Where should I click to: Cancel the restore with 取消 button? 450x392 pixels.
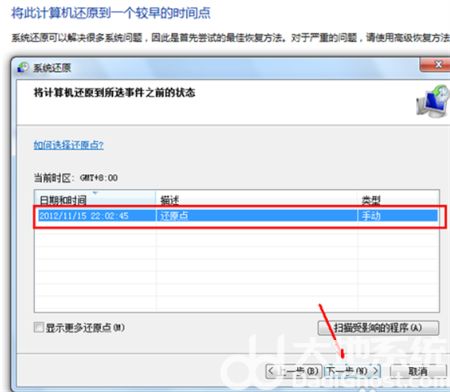click(x=418, y=371)
